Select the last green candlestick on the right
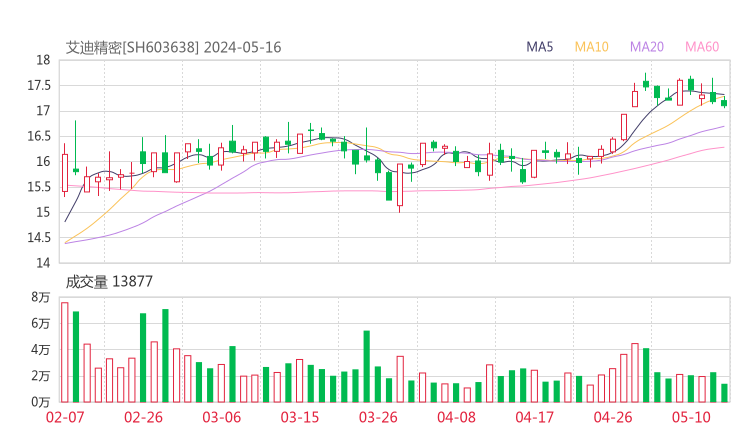This screenshot has width=740, height=440. click(724, 102)
